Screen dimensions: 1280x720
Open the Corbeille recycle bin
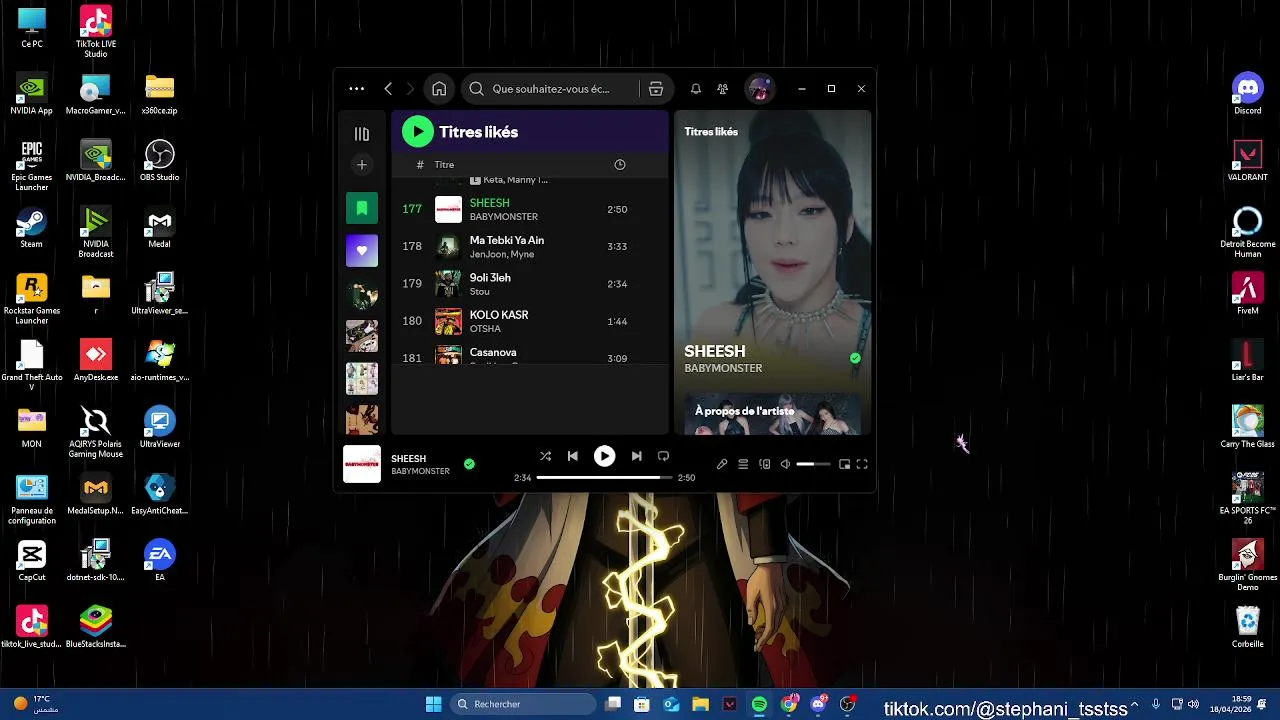(x=1248, y=628)
